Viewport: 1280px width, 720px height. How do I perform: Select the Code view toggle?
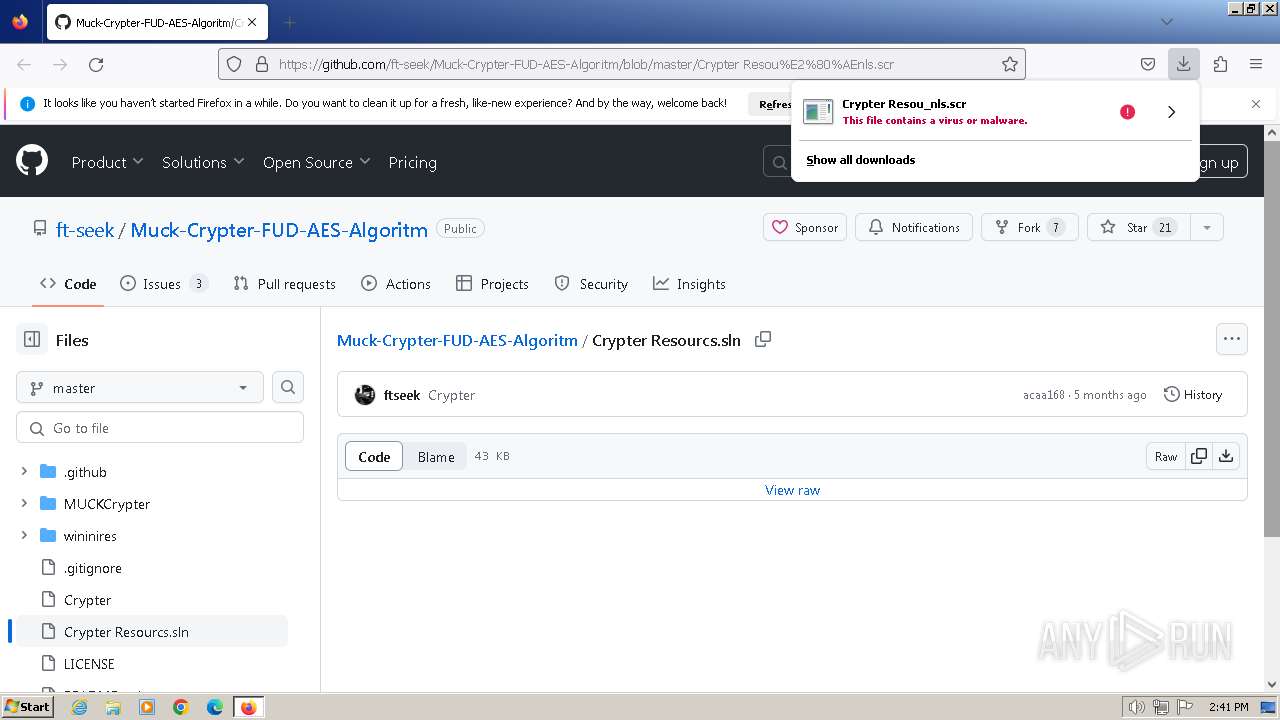374,456
